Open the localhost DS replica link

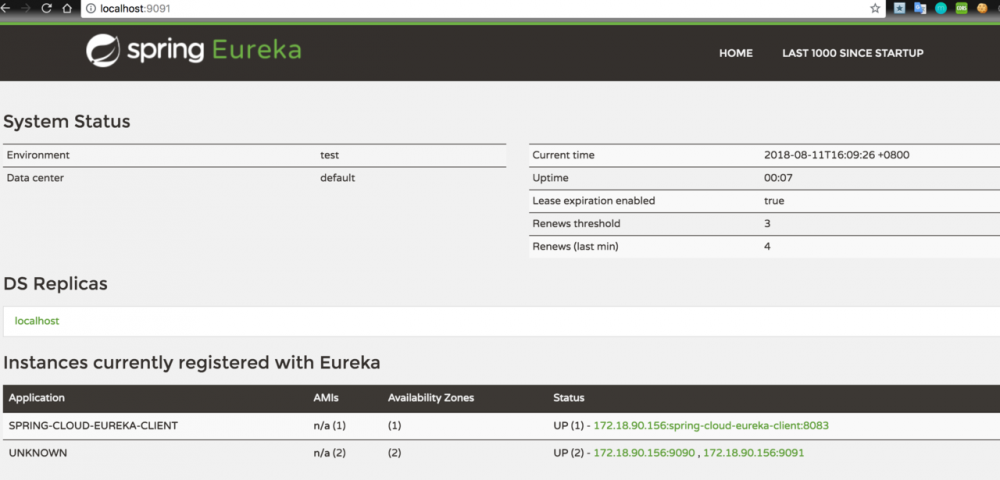(x=37, y=321)
